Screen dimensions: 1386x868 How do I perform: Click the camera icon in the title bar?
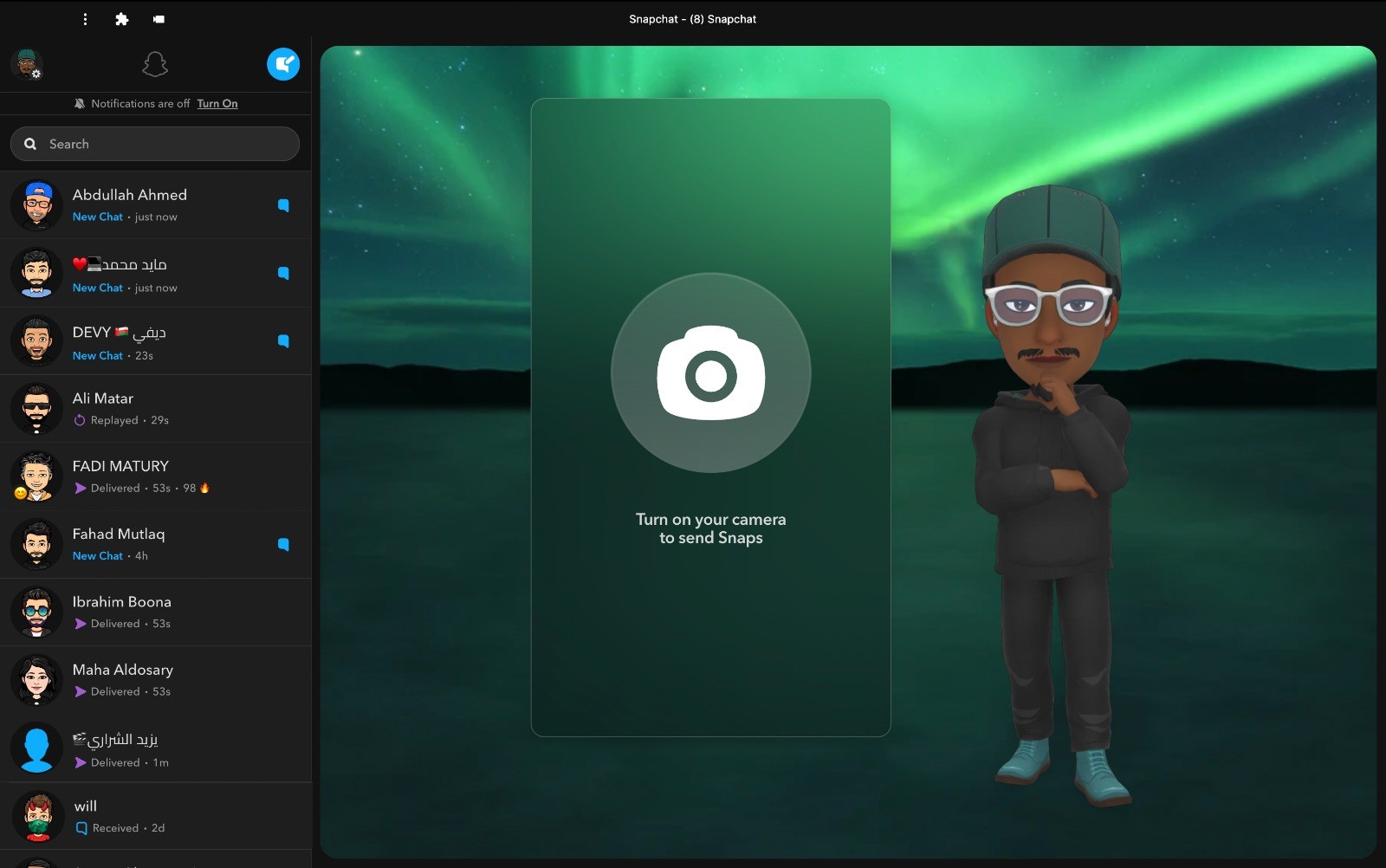[159, 19]
